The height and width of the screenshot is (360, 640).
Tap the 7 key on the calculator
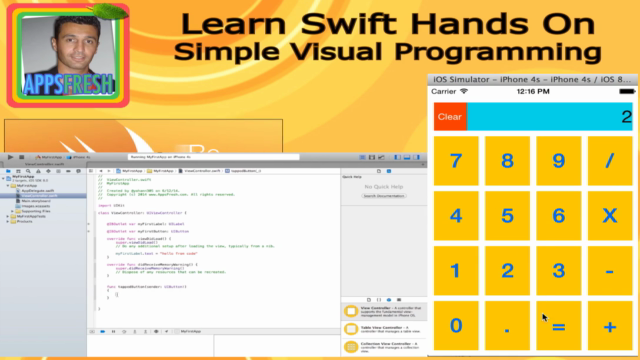click(456, 161)
